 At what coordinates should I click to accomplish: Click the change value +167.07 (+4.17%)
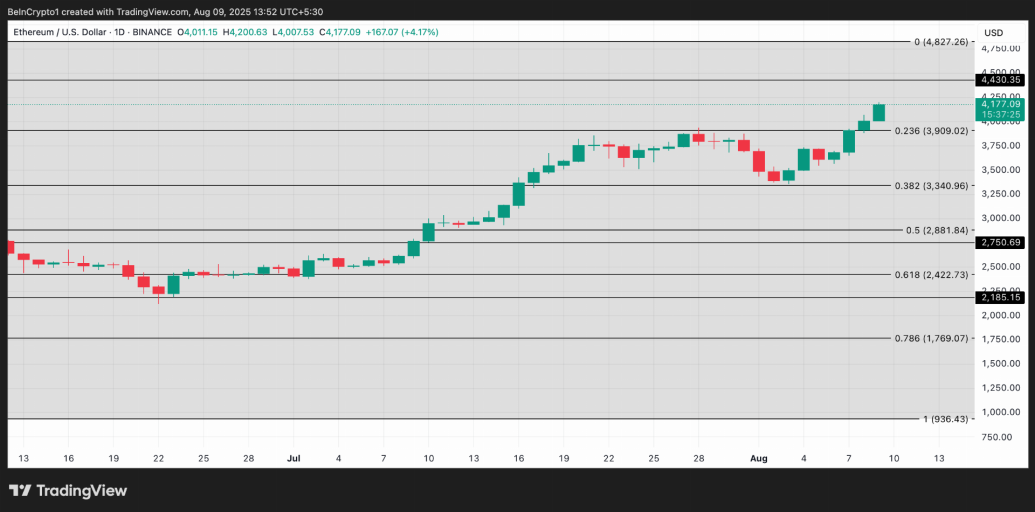click(x=402, y=32)
